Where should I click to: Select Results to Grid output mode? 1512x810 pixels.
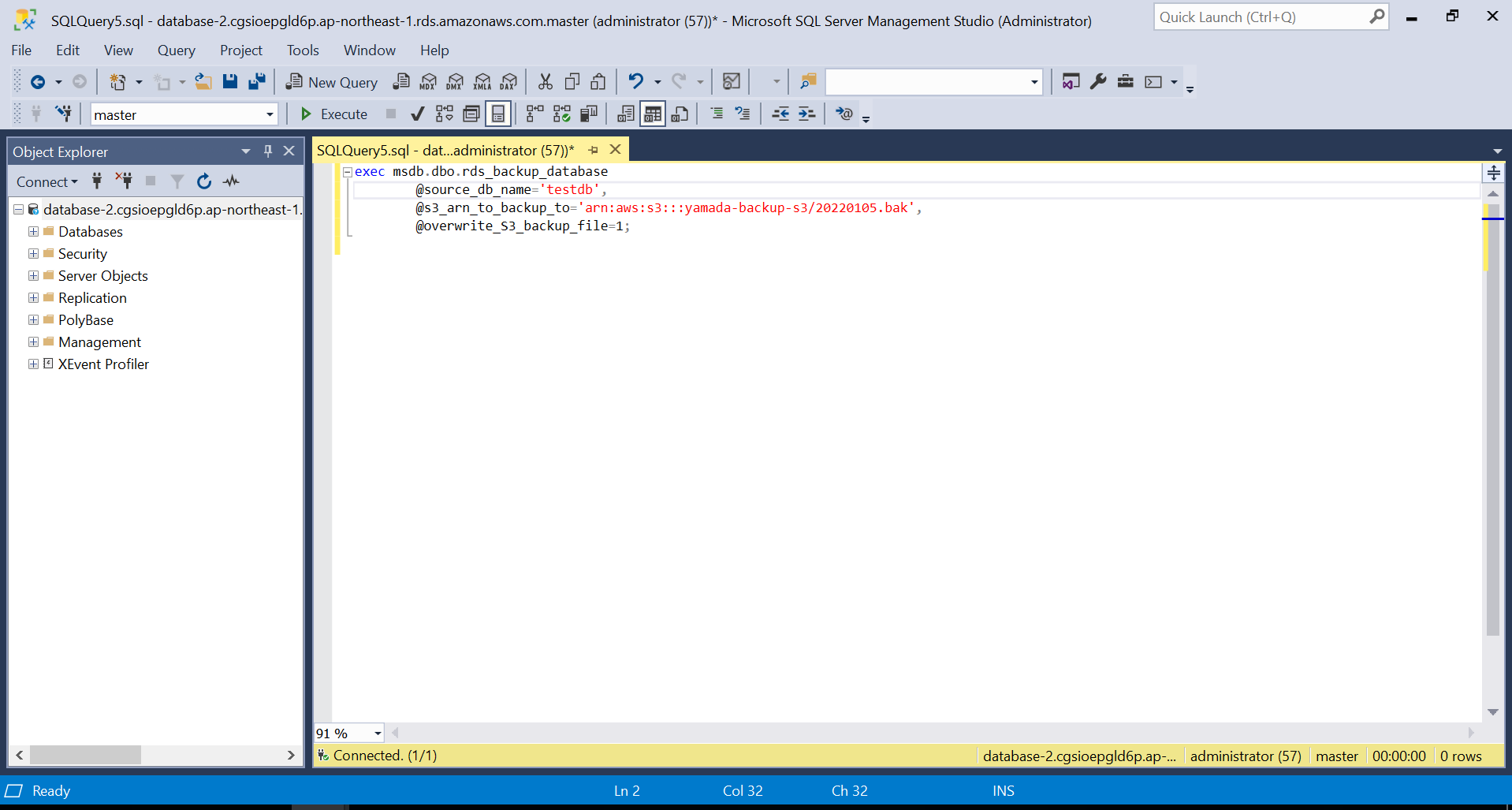coord(653,114)
